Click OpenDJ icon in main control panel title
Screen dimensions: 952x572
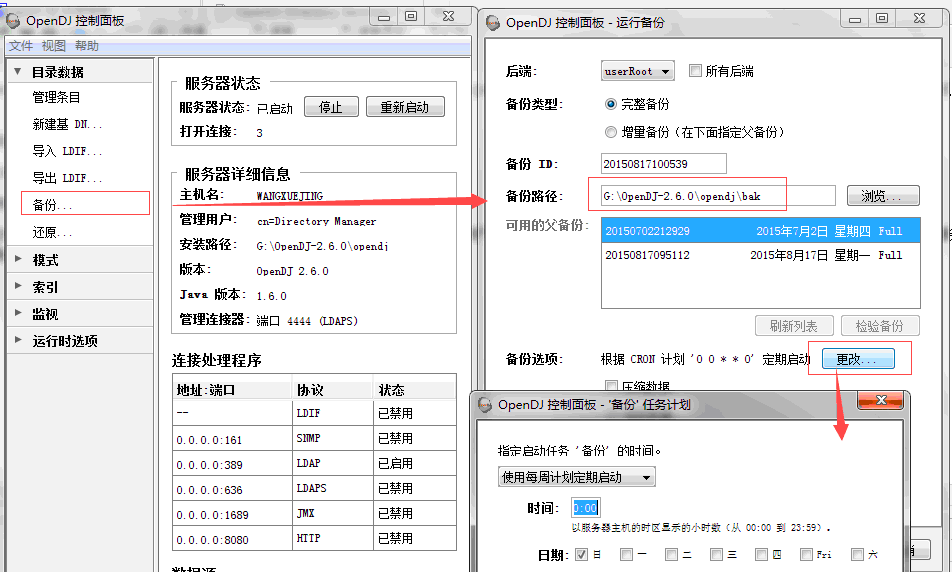[13, 21]
